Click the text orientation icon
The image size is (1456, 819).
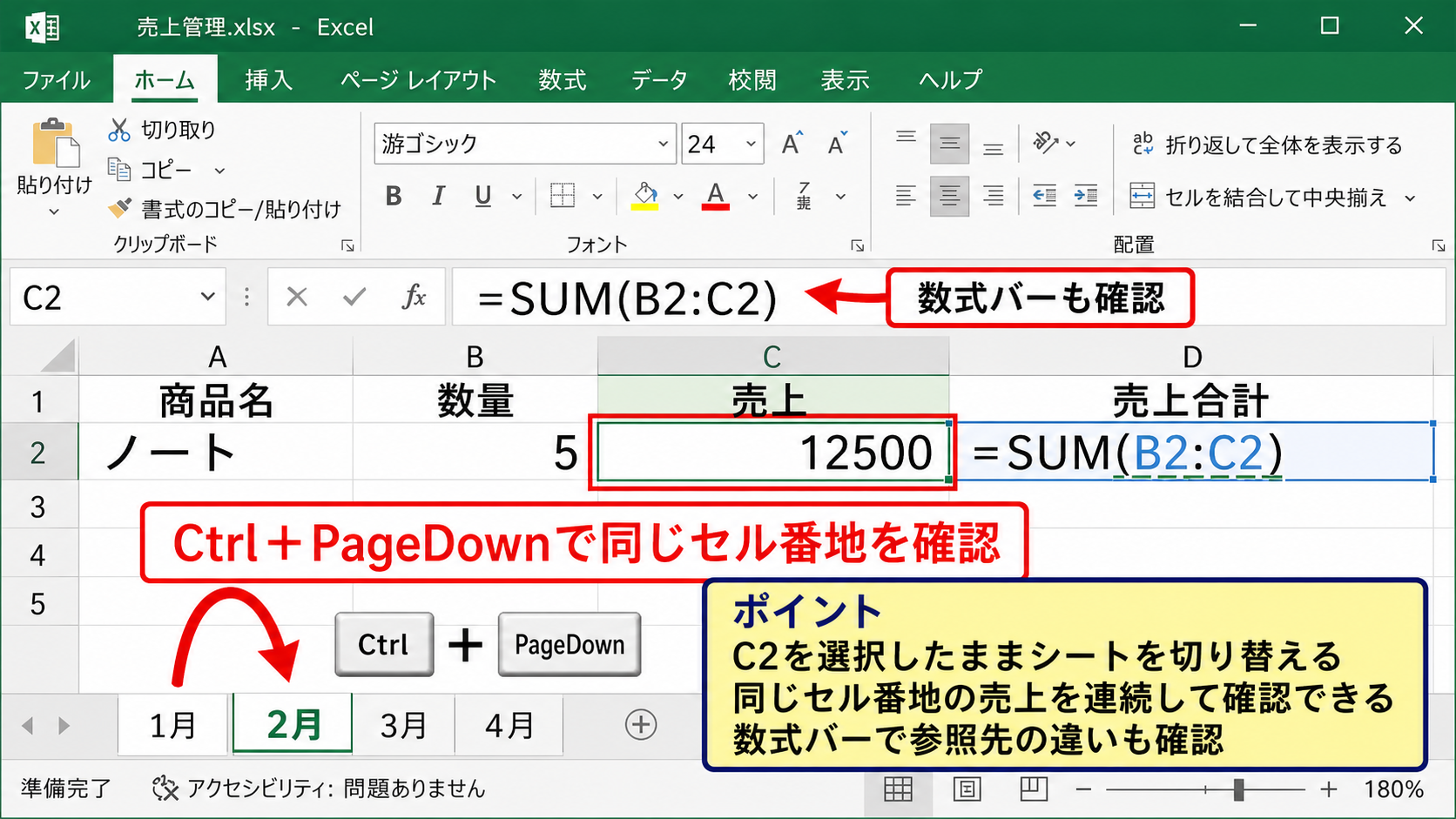pyautogui.click(x=1045, y=142)
